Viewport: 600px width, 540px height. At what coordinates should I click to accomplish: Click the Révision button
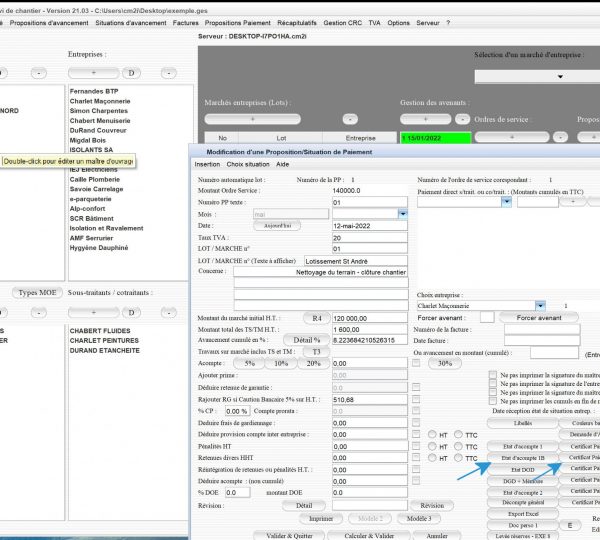(432, 506)
